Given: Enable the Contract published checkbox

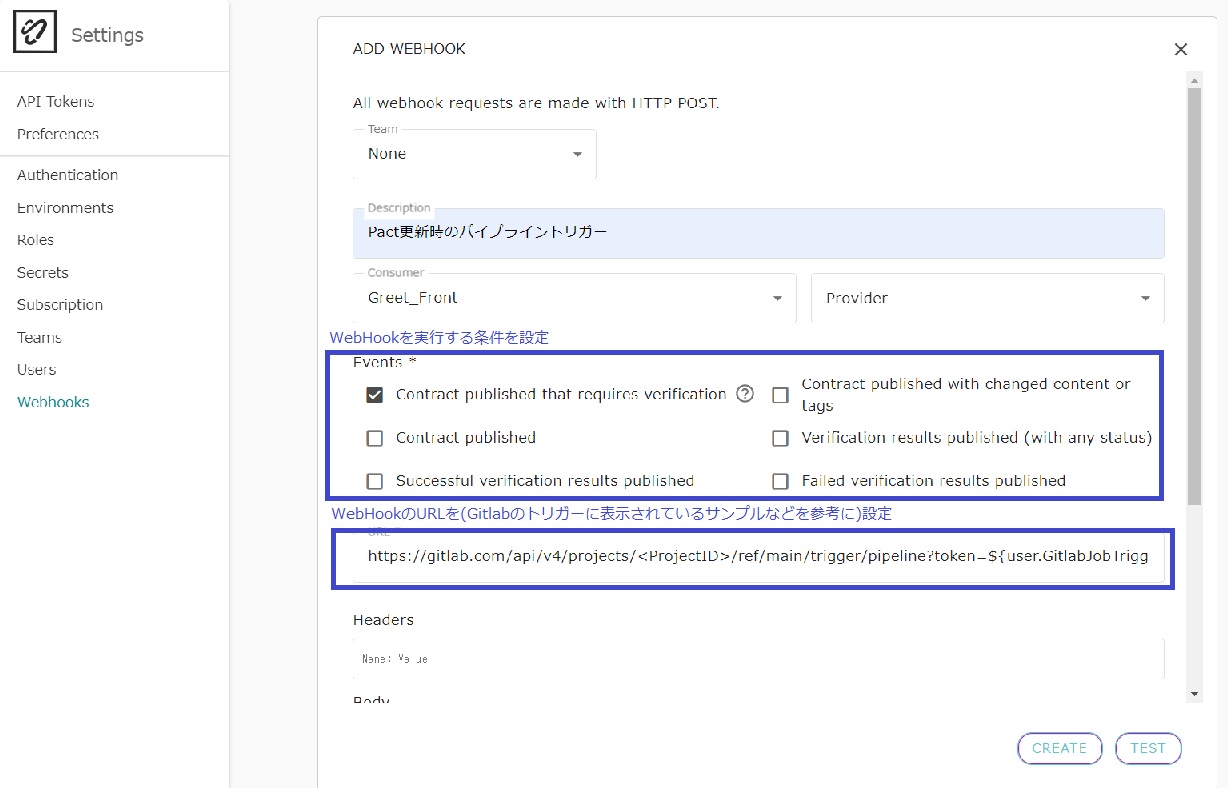Looking at the screenshot, I should [x=375, y=438].
